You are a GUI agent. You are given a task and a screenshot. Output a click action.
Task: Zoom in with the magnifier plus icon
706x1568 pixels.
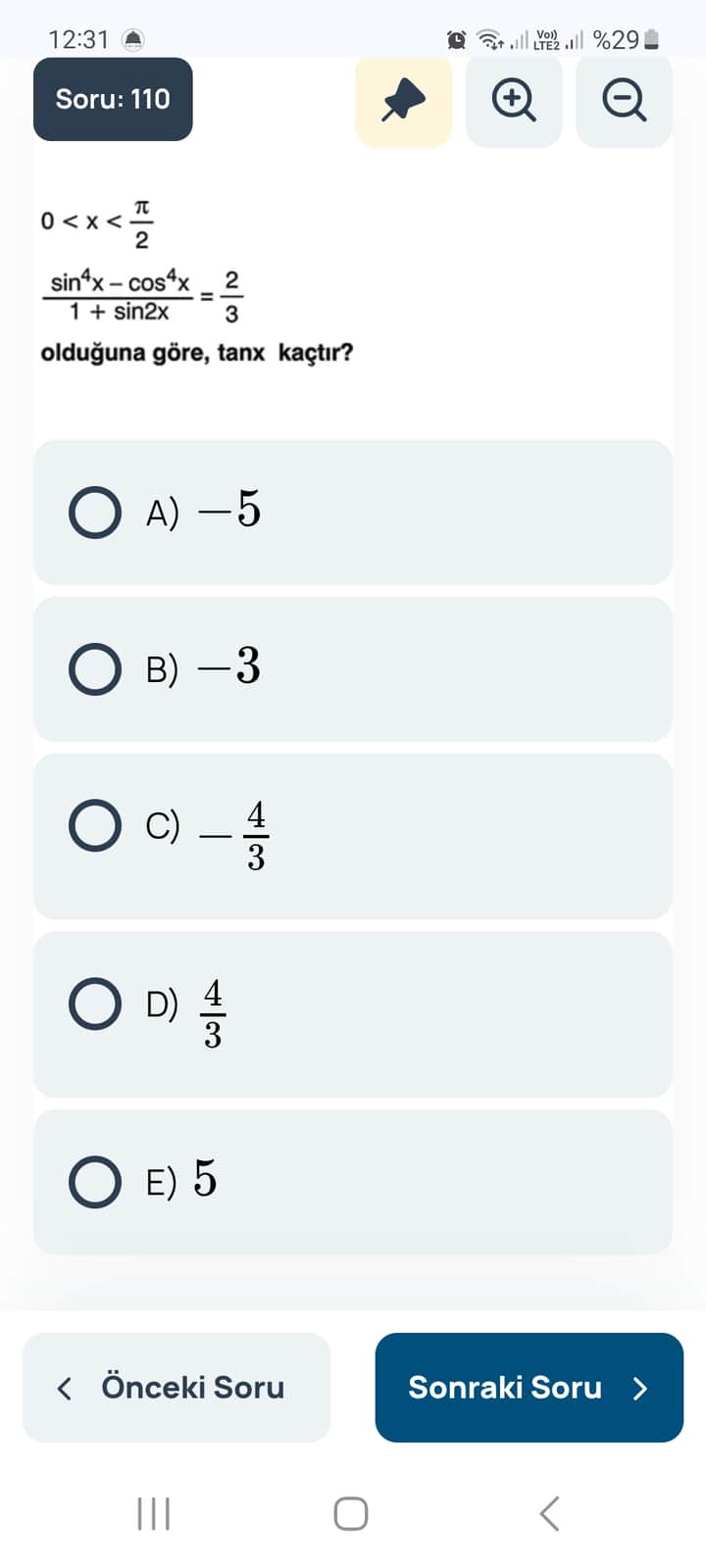coord(514,100)
